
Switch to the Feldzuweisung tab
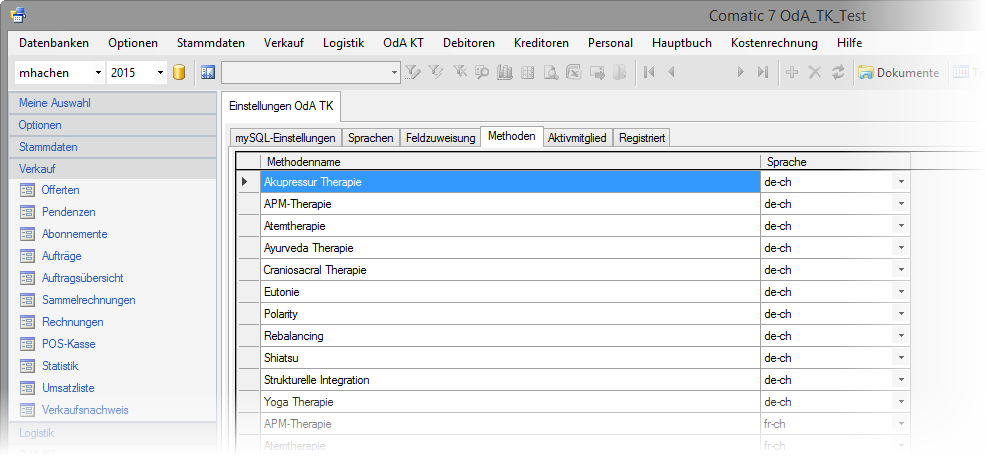[440, 138]
